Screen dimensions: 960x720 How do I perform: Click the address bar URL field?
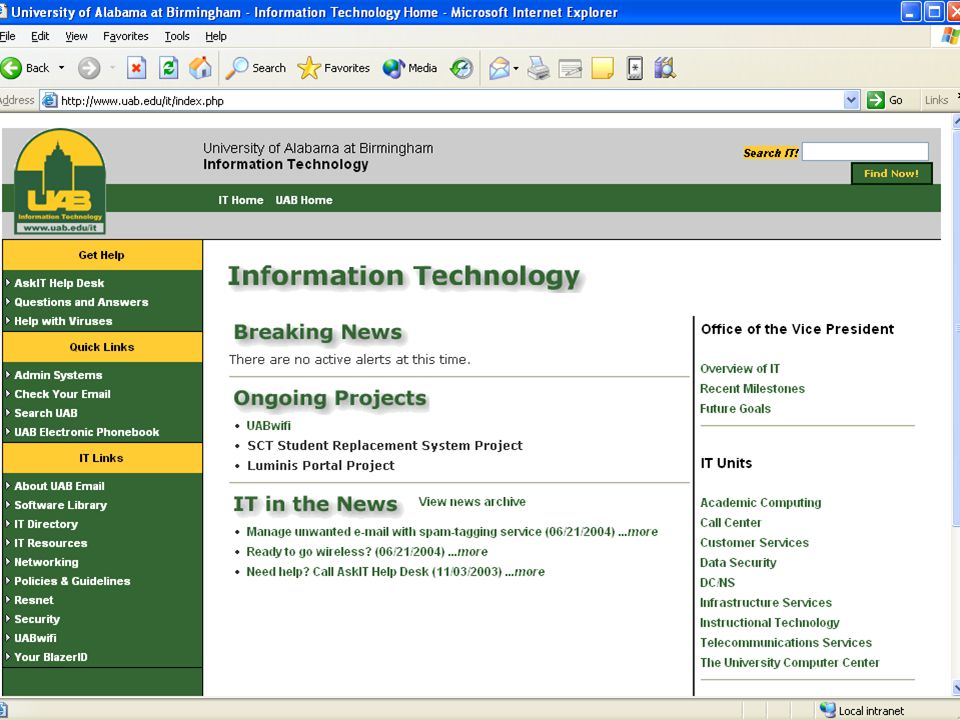(450, 100)
